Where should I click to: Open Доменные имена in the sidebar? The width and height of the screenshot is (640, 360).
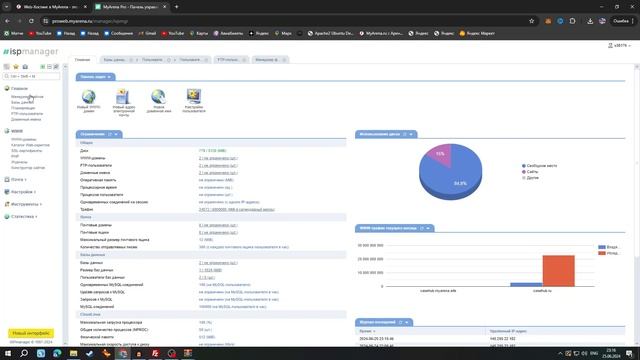26,120
